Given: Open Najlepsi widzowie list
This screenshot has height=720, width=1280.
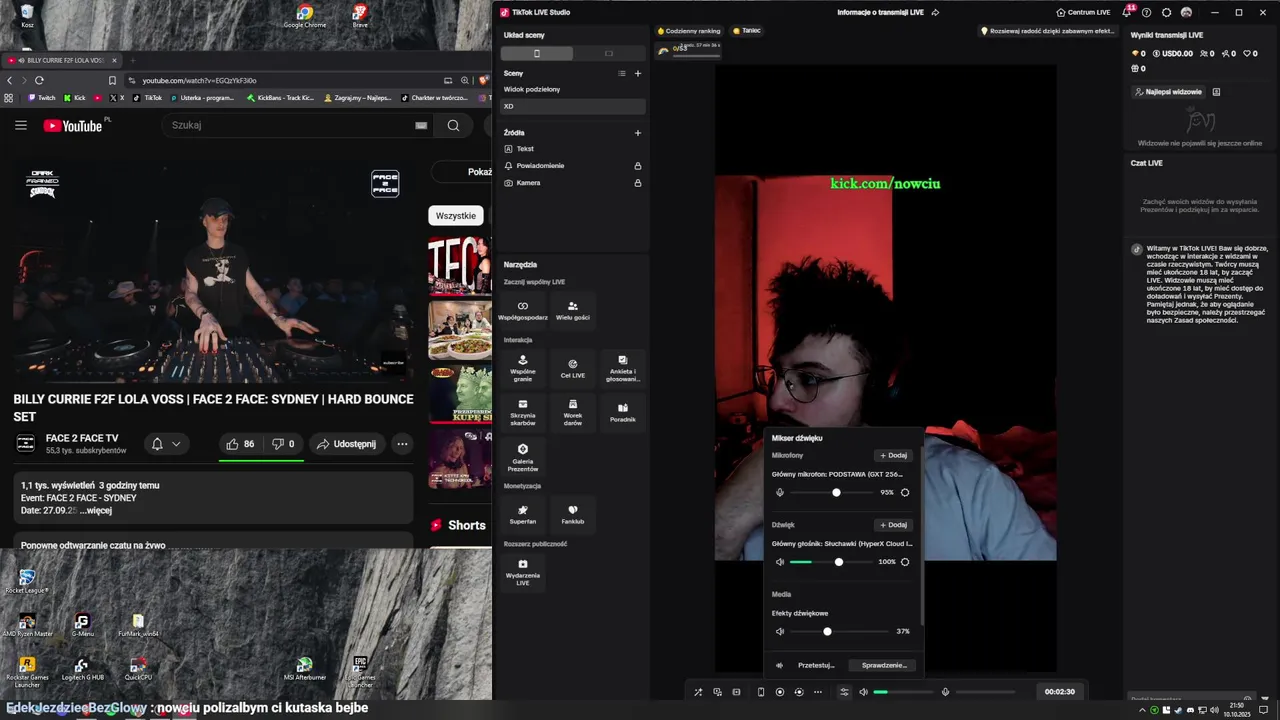Looking at the screenshot, I should coord(1168,92).
